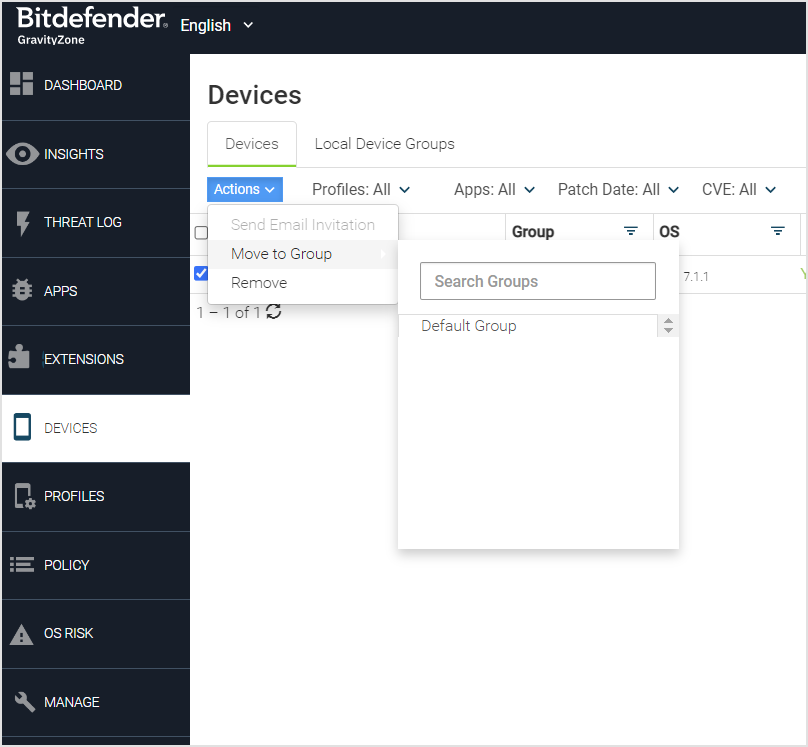Open the Profiles: All filter dropdown
Image resolution: width=808 pixels, height=747 pixels.
(x=361, y=189)
